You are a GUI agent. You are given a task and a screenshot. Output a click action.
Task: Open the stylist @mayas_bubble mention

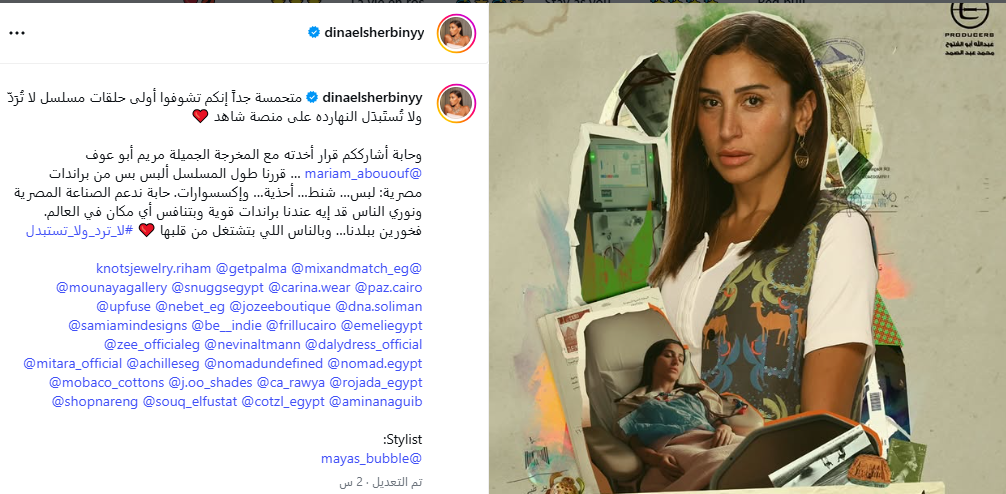coord(371,459)
